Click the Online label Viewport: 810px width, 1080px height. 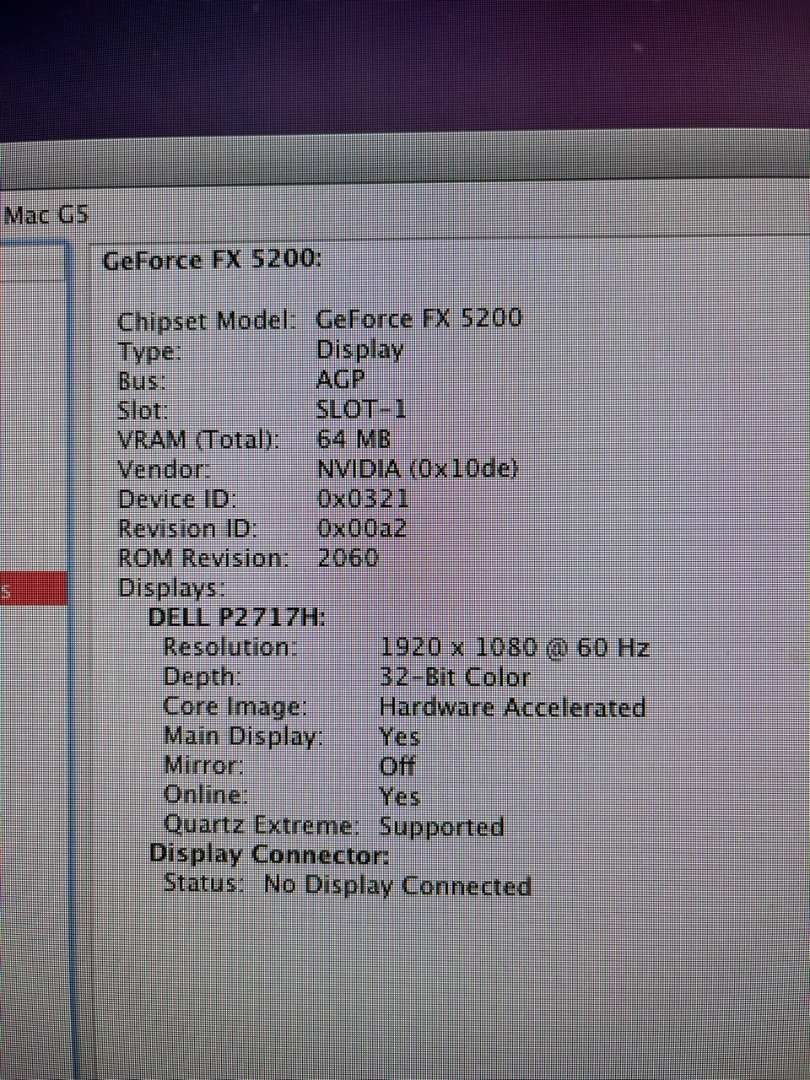(206, 796)
